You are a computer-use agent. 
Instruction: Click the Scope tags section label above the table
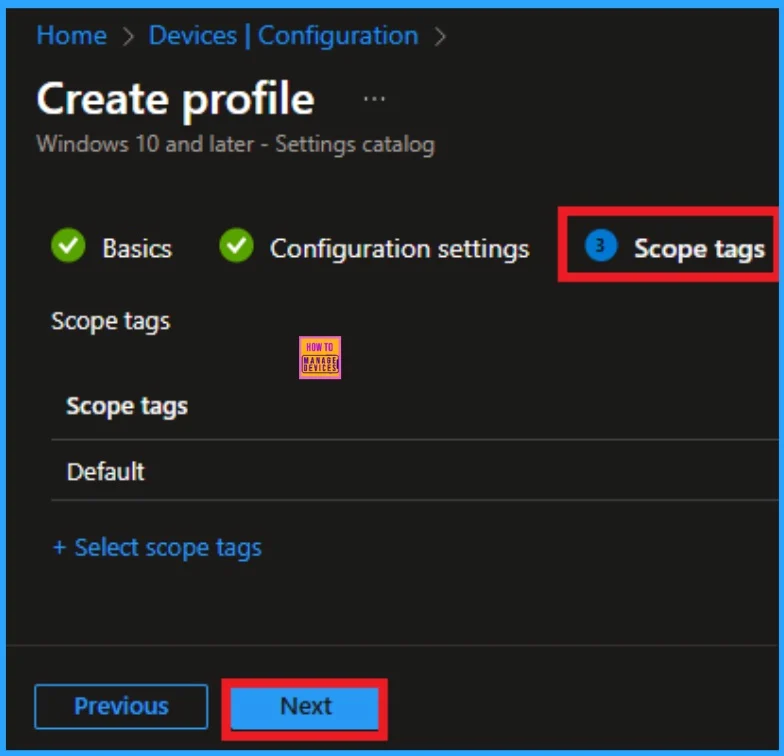pyautogui.click(x=110, y=321)
